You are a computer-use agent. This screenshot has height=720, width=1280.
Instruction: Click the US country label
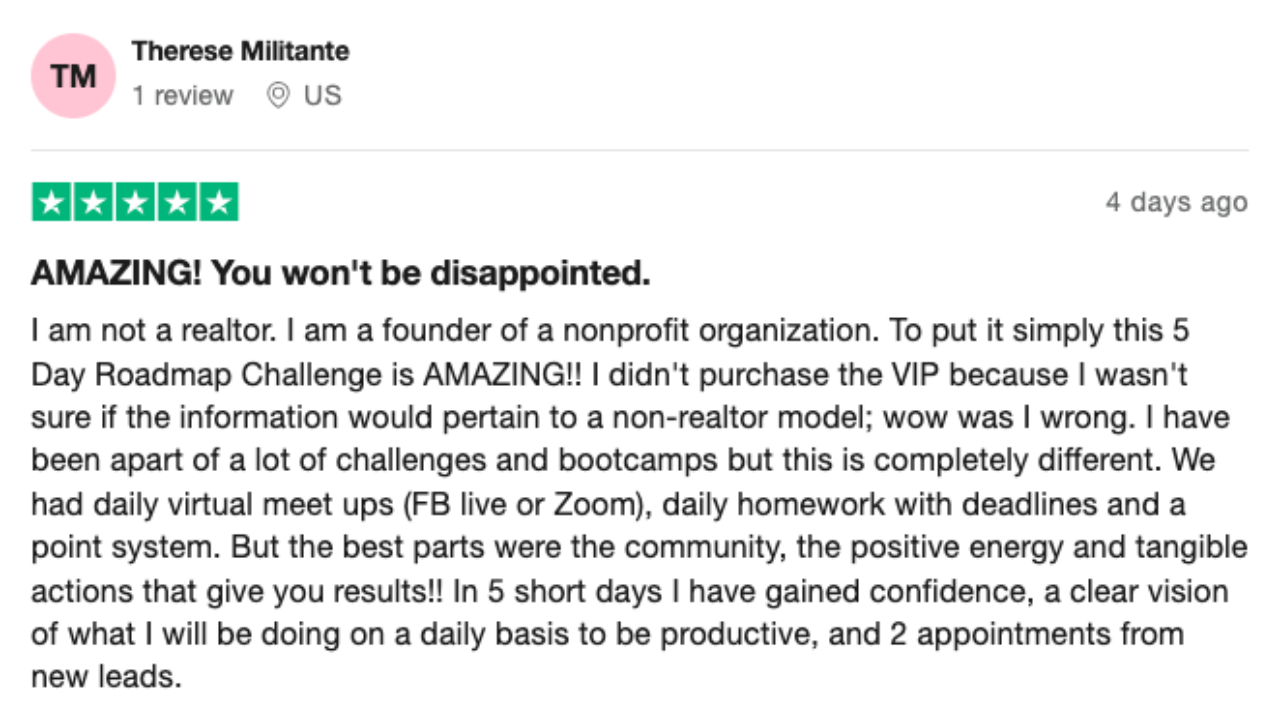pyautogui.click(x=323, y=96)
